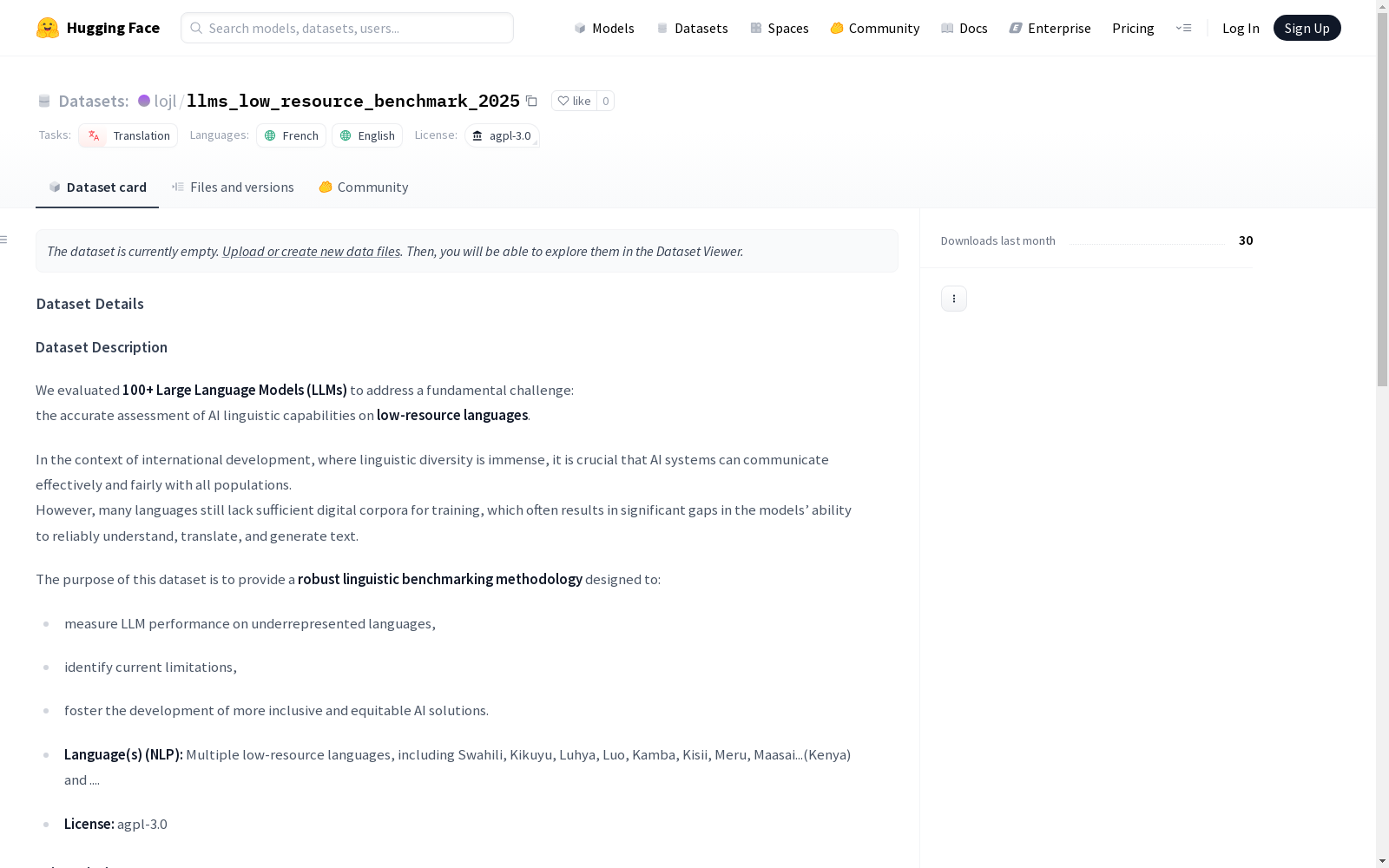Click the Community icon in top navigation

837,28
